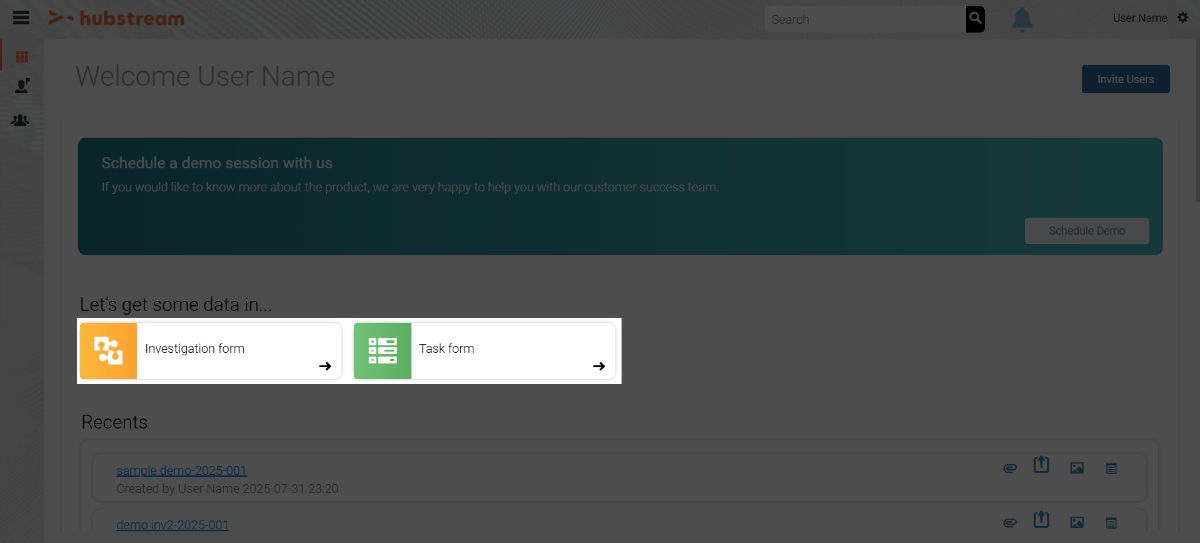Click the Invite Users button

(x=1126, y=79)
